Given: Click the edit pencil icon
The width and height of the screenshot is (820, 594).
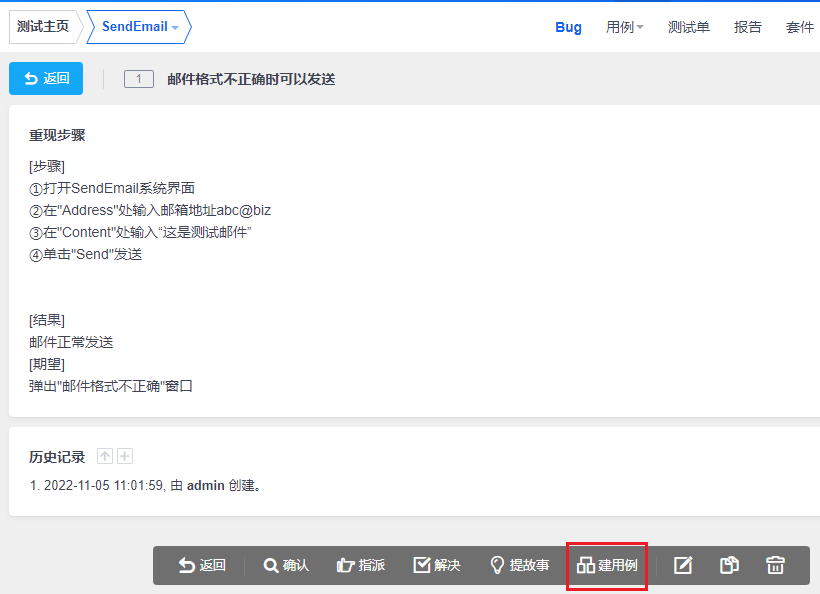Looking at the screenshot, I should coord(683,565).
